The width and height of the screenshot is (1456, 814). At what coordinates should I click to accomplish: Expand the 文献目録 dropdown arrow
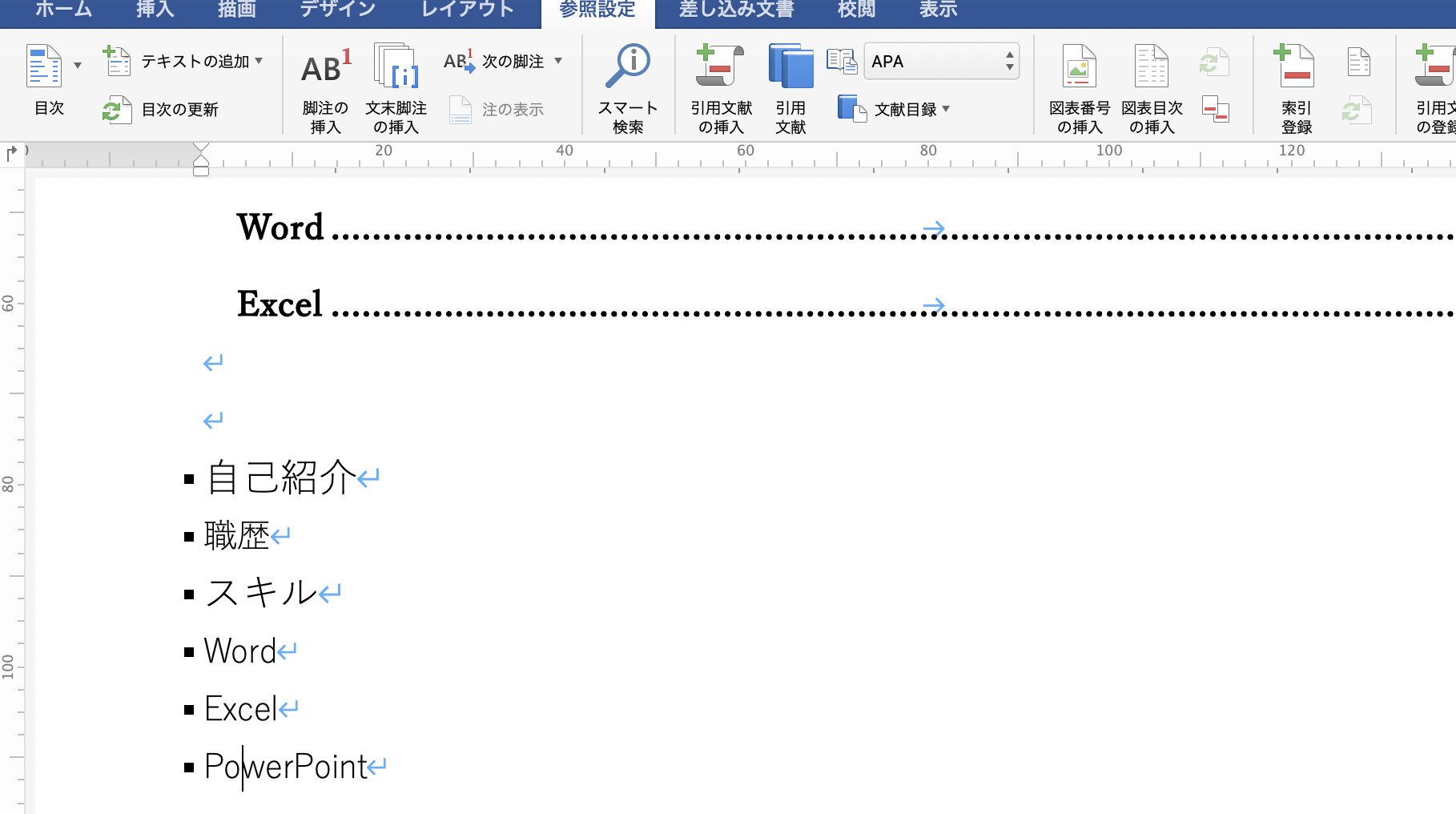coord(946,109)
